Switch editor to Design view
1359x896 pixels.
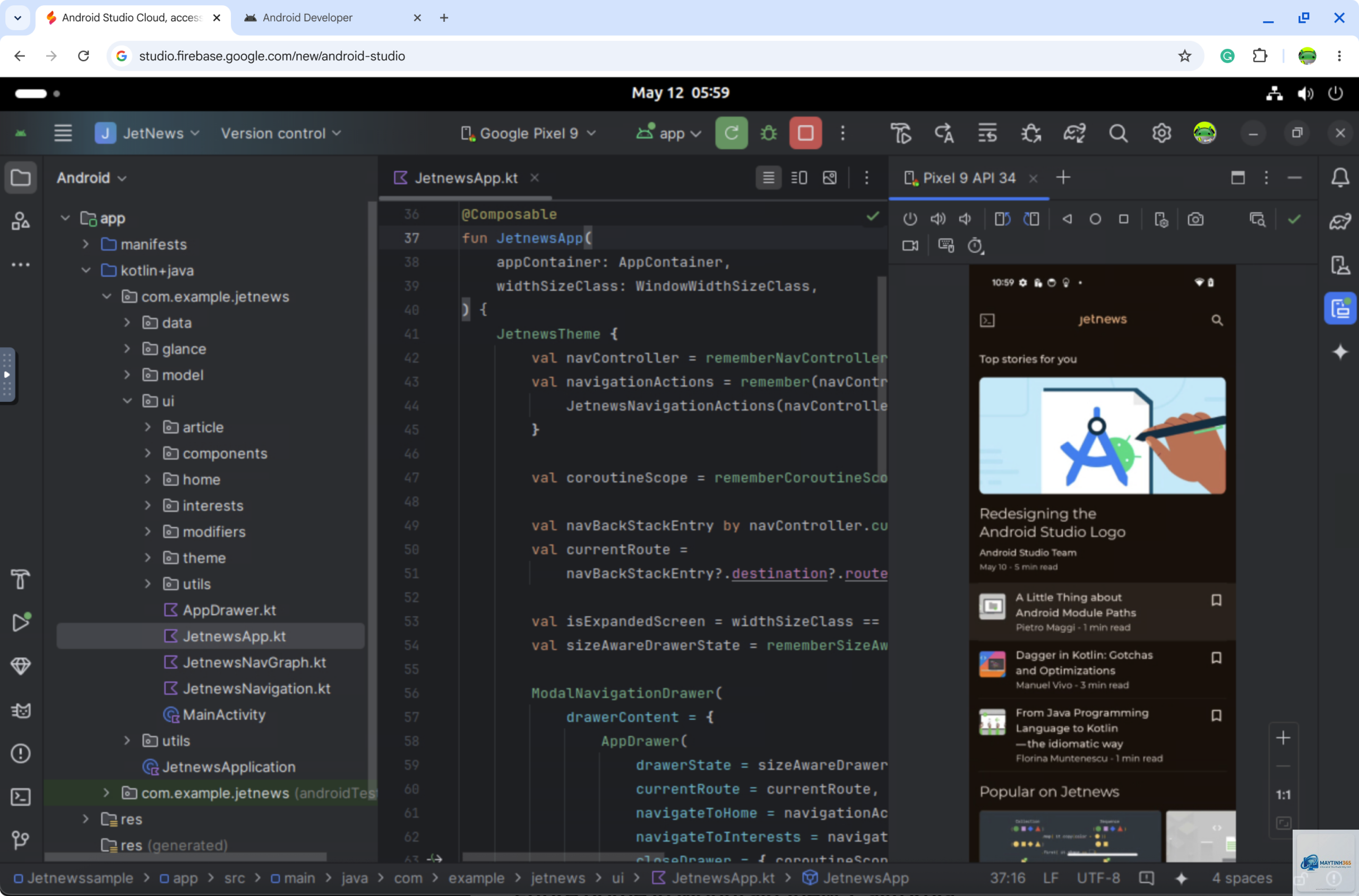coord(829,178)
